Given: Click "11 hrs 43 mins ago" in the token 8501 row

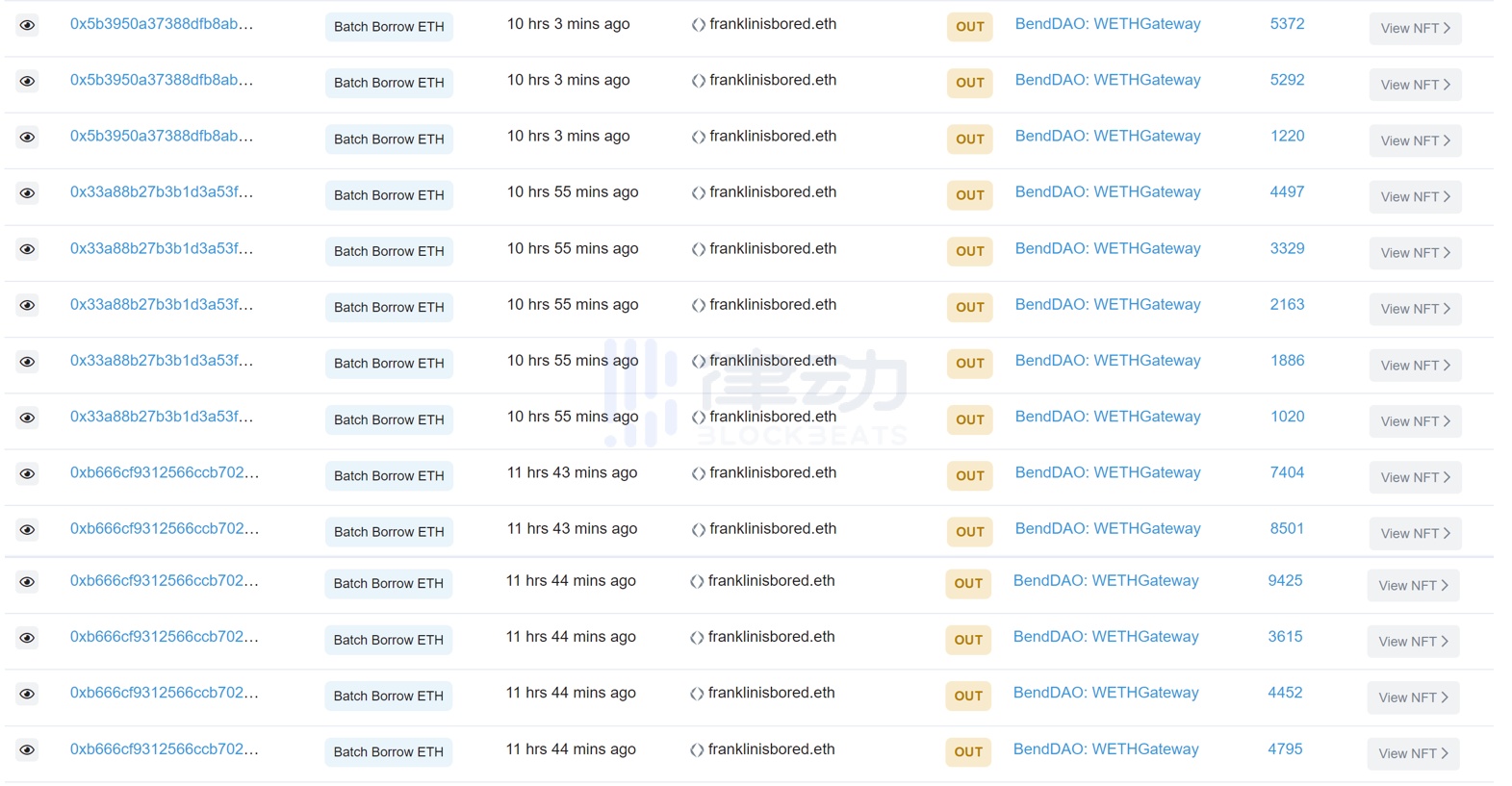Looking at the screenshot, I should [x=572, y=529].
